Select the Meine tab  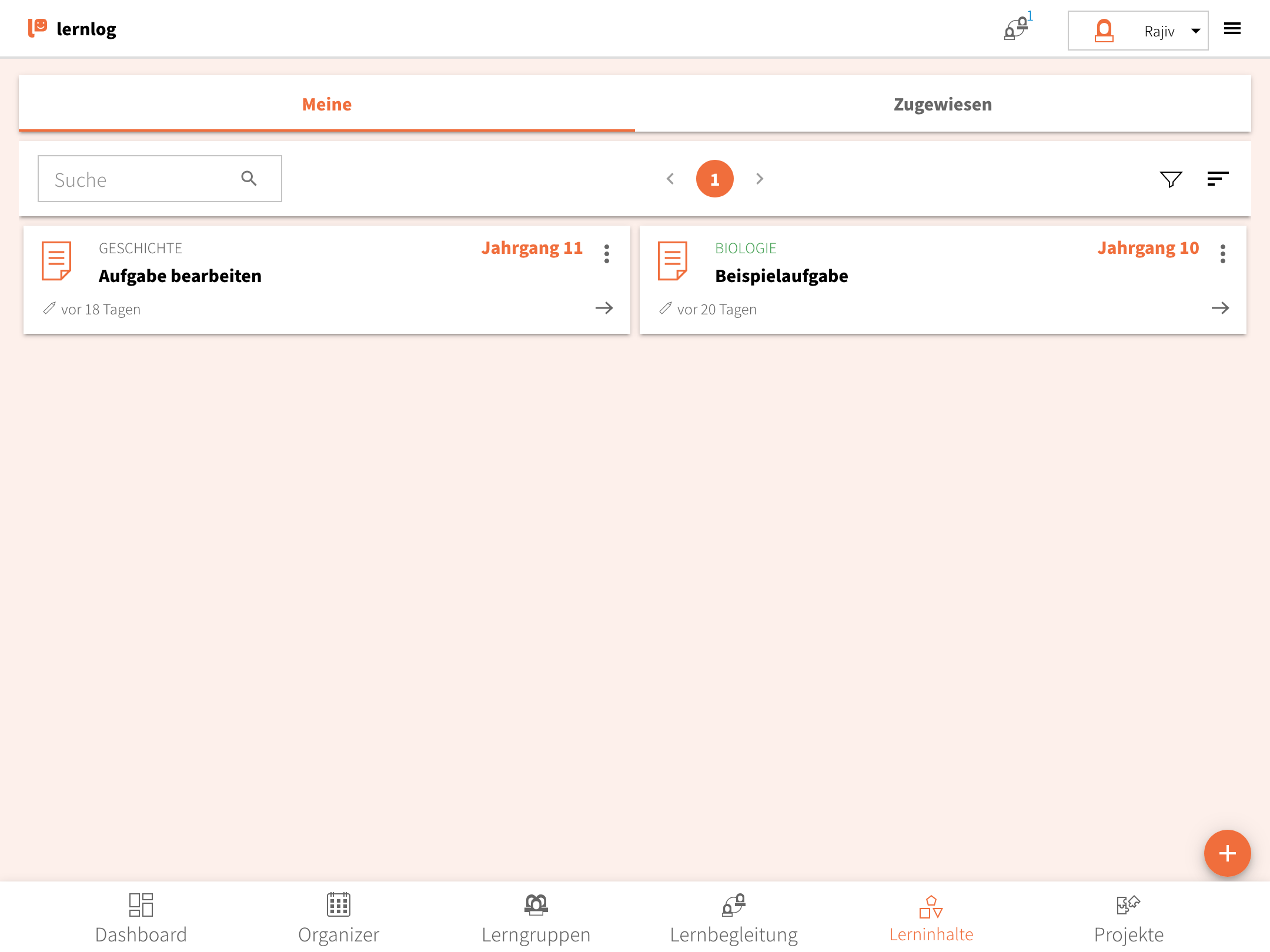click(327, 105)
